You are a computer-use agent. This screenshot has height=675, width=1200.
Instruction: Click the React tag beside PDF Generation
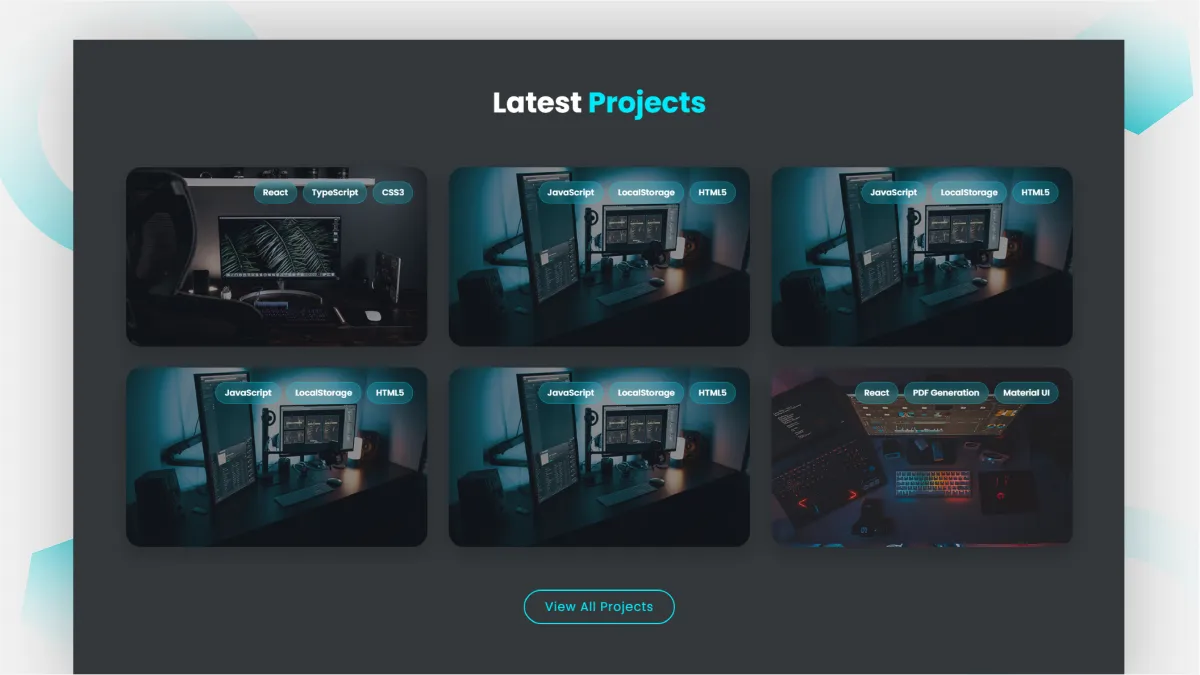(x=877, y=393)
